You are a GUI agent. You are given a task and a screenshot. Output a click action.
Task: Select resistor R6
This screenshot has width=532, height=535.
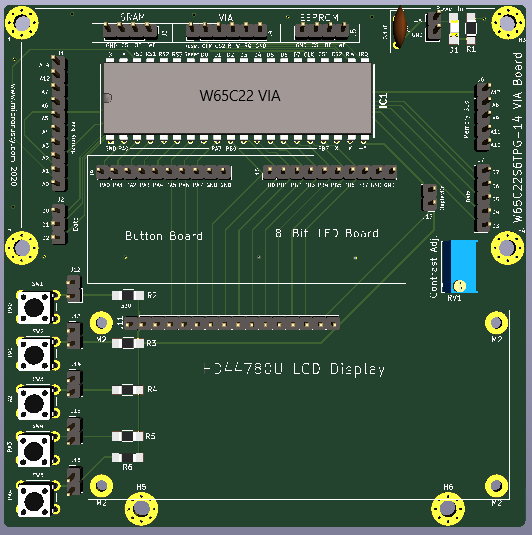coord(128,458)
